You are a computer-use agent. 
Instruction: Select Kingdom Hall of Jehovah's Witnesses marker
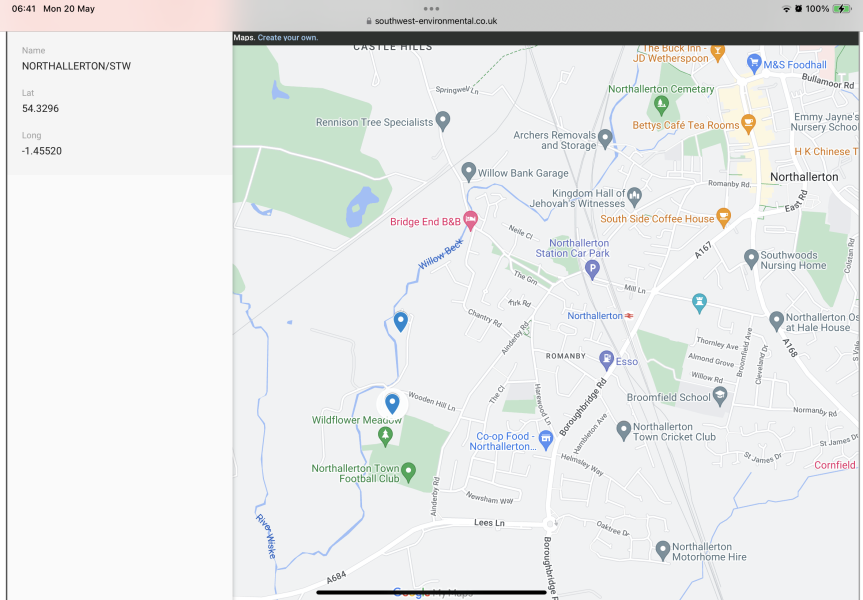click(635, 197)
